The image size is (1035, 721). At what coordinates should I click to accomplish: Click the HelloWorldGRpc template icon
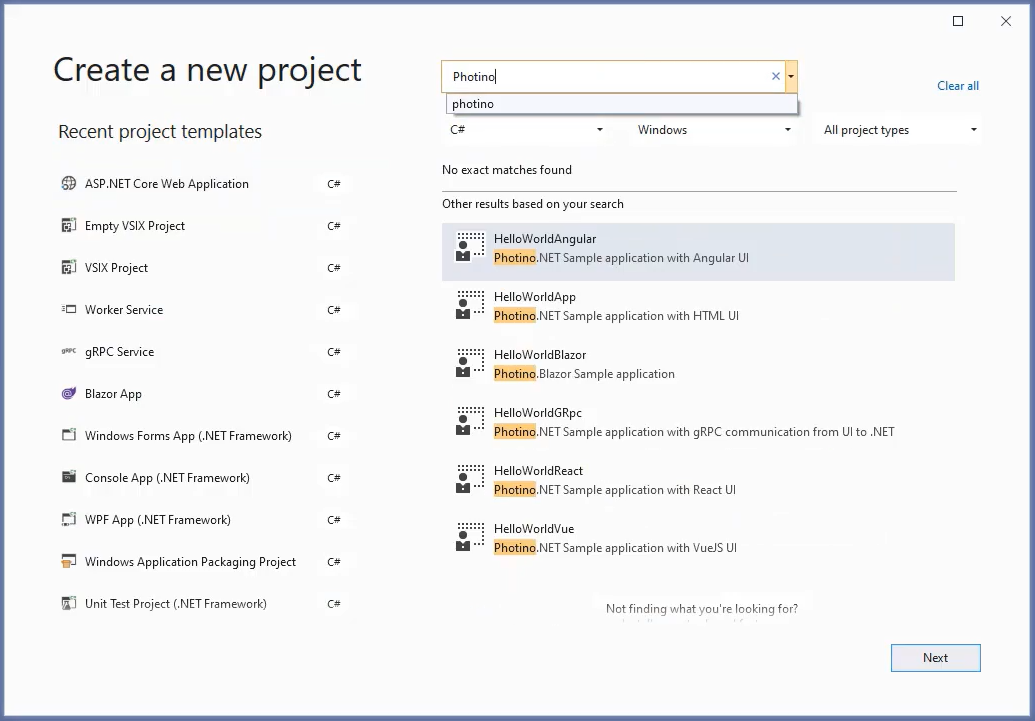(470, 421)
